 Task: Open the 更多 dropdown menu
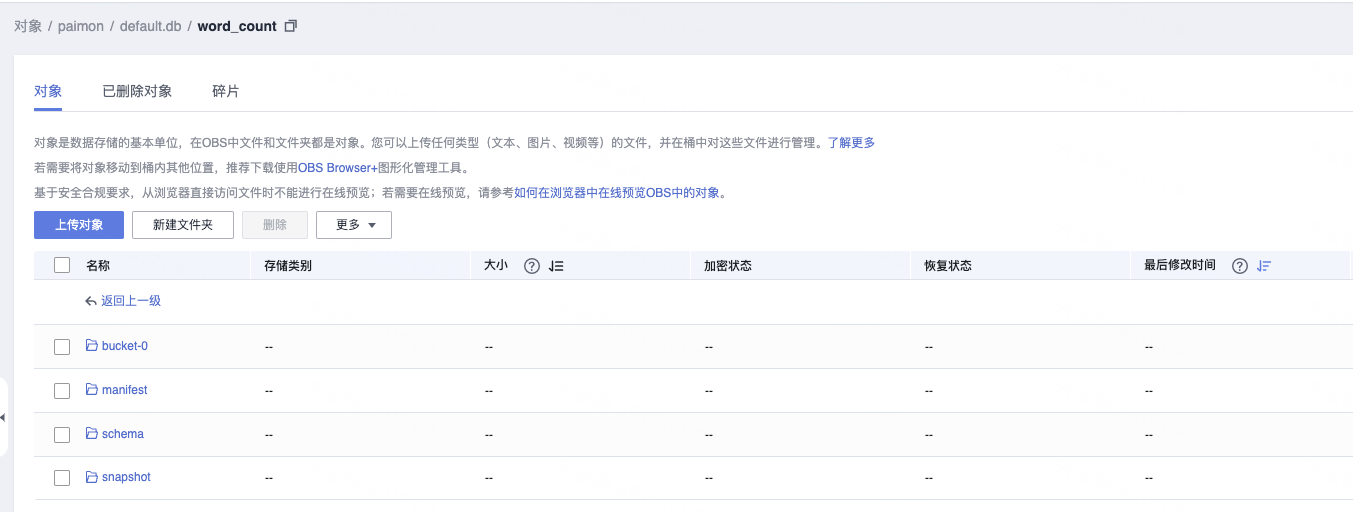click(x=354, y=225)
